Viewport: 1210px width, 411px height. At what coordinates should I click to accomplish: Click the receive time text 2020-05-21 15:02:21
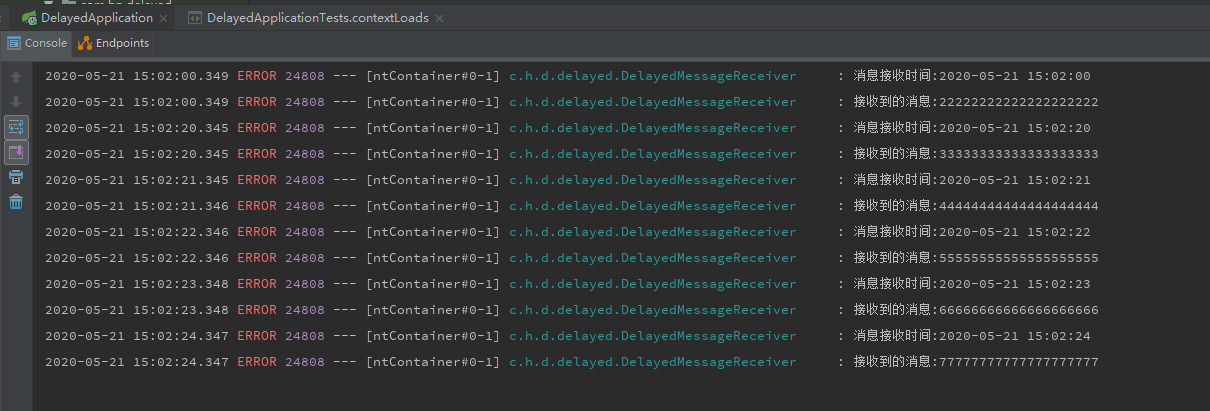(x=1015, y=180)
